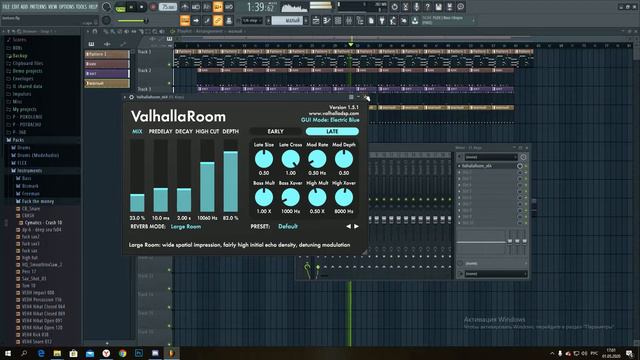Open mixer input routing dropdown at top
The width and height of the screenshot is (640, 360).
click(x=491, y=157)
